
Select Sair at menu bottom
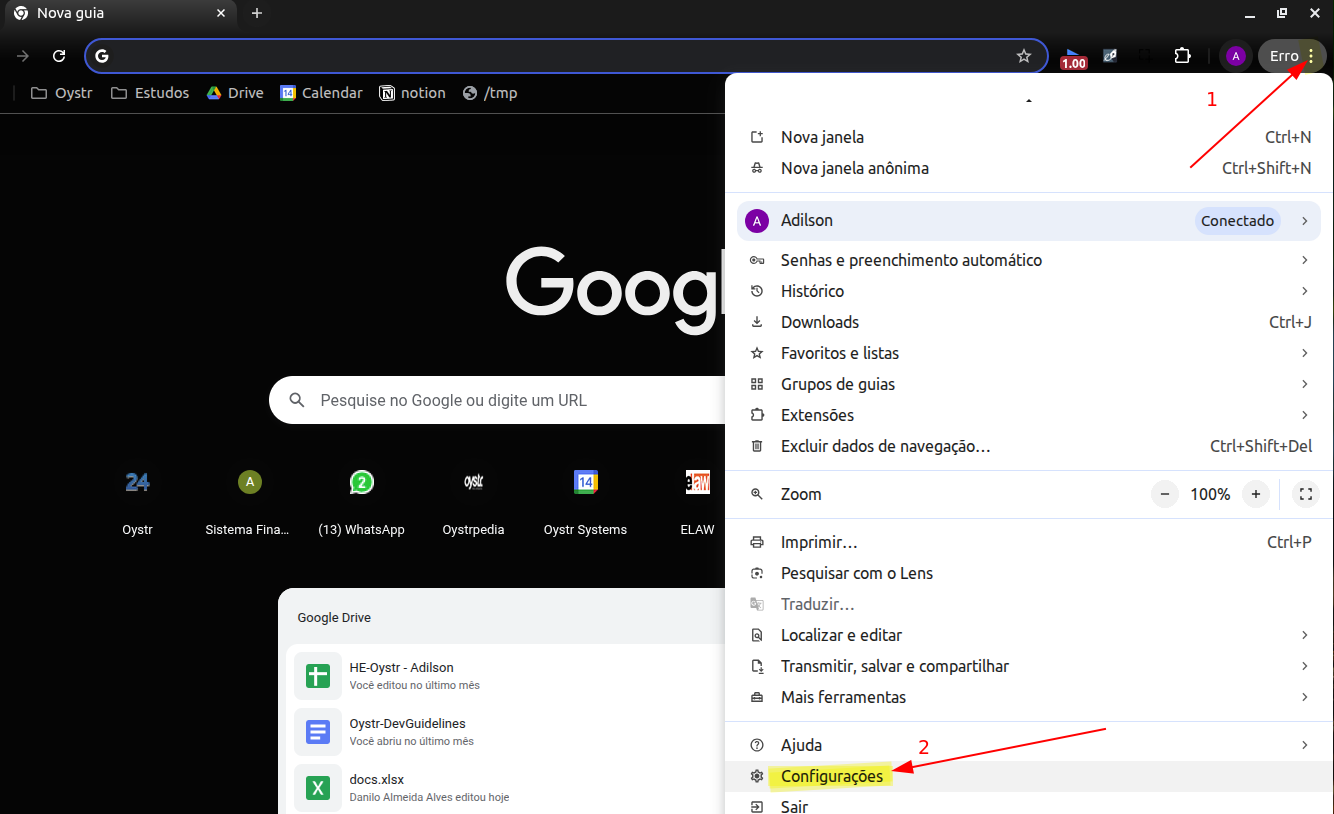(x=1029, y=804)
